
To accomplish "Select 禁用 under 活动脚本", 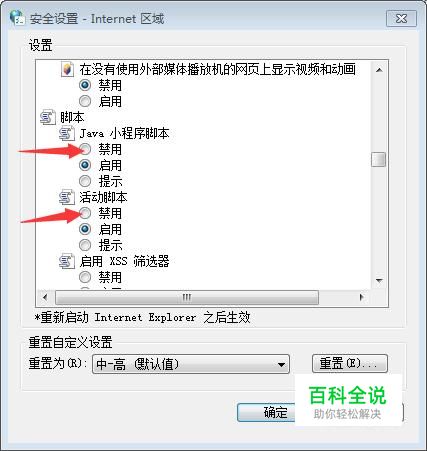I will pos(85,213).
